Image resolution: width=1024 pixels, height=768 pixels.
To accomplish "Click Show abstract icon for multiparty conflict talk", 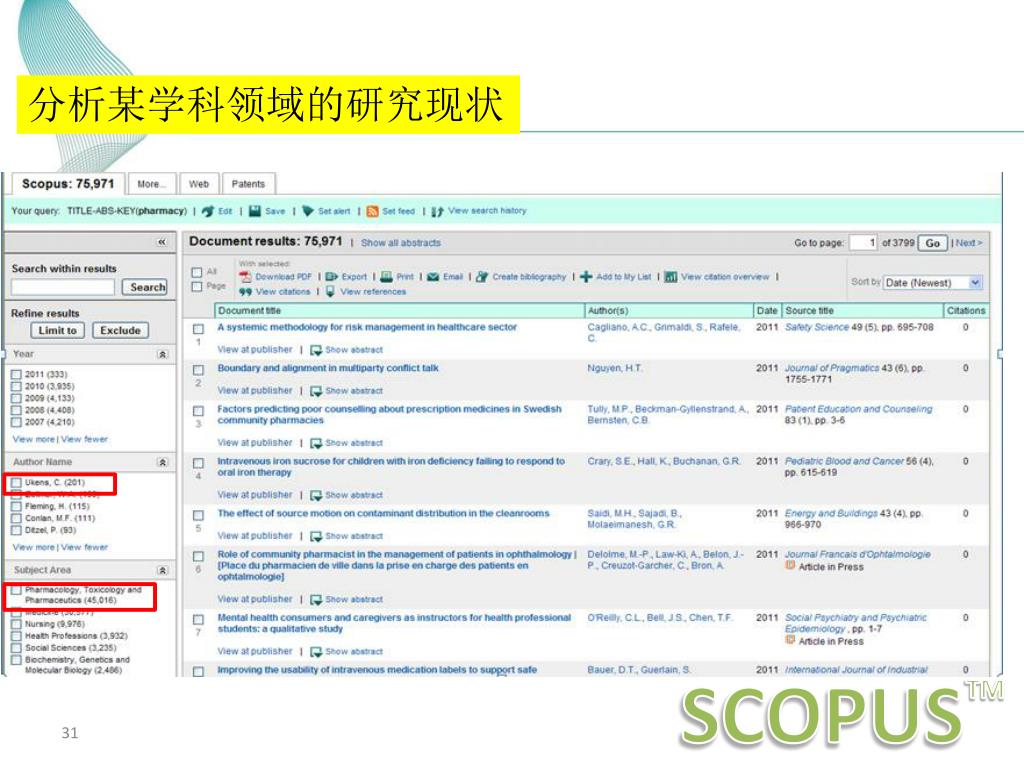I will point(316,391).
